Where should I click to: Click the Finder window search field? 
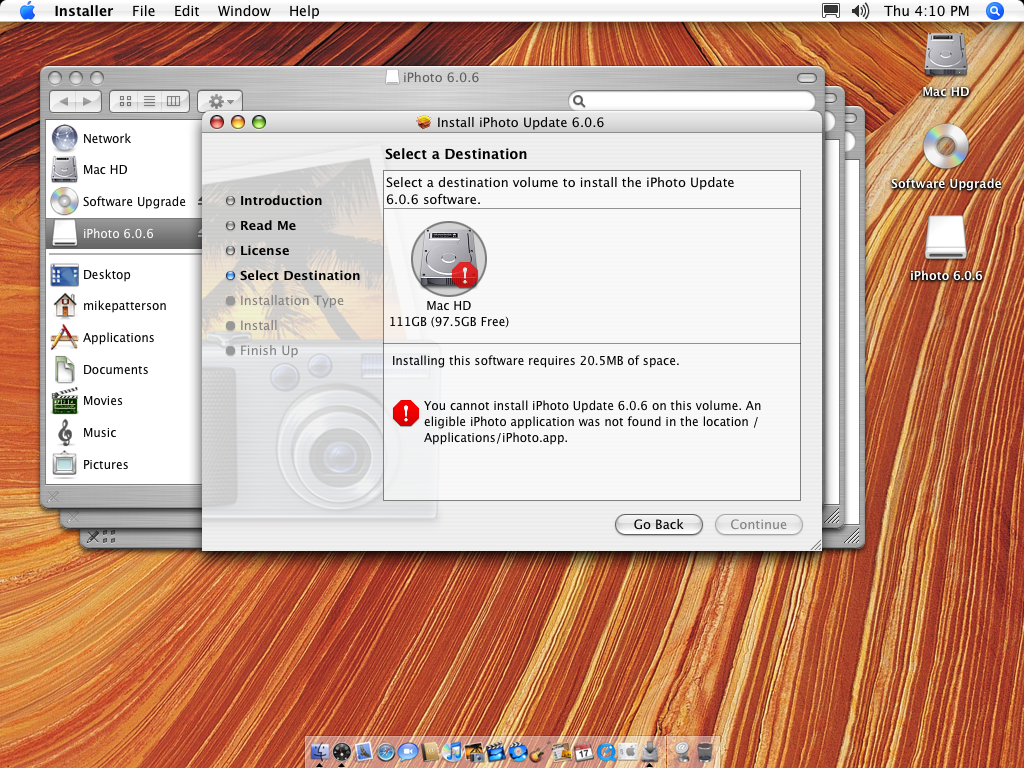[692, 101]
